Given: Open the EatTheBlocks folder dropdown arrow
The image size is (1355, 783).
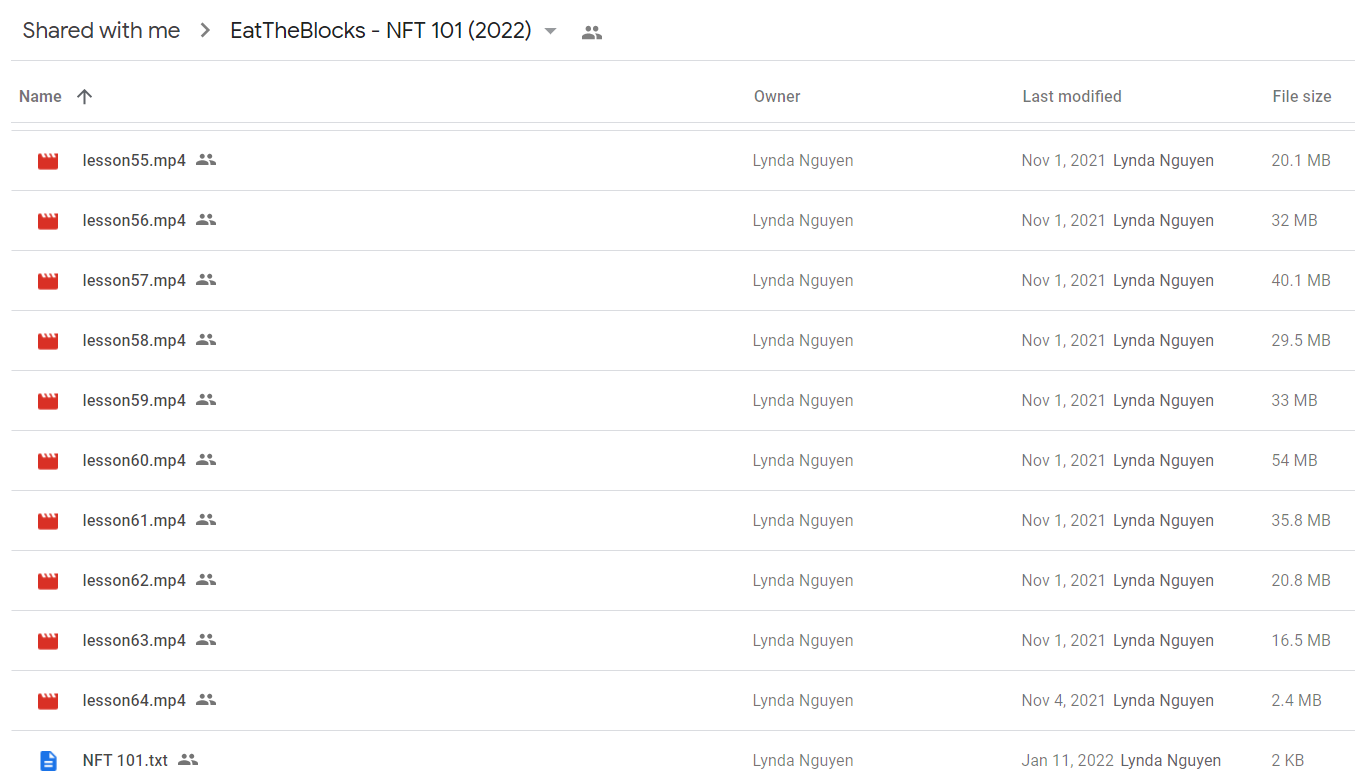Looking at the screenshot, I should [550, 31].
